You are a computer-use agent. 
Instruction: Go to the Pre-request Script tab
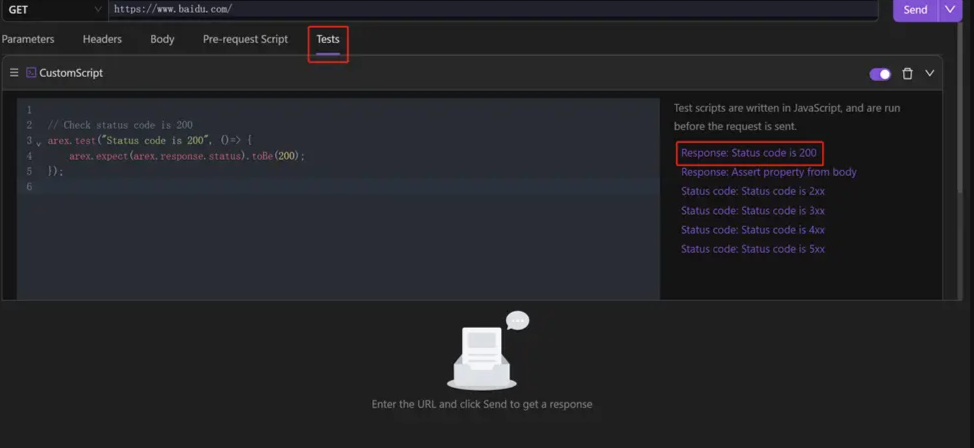tap(245, 39)
